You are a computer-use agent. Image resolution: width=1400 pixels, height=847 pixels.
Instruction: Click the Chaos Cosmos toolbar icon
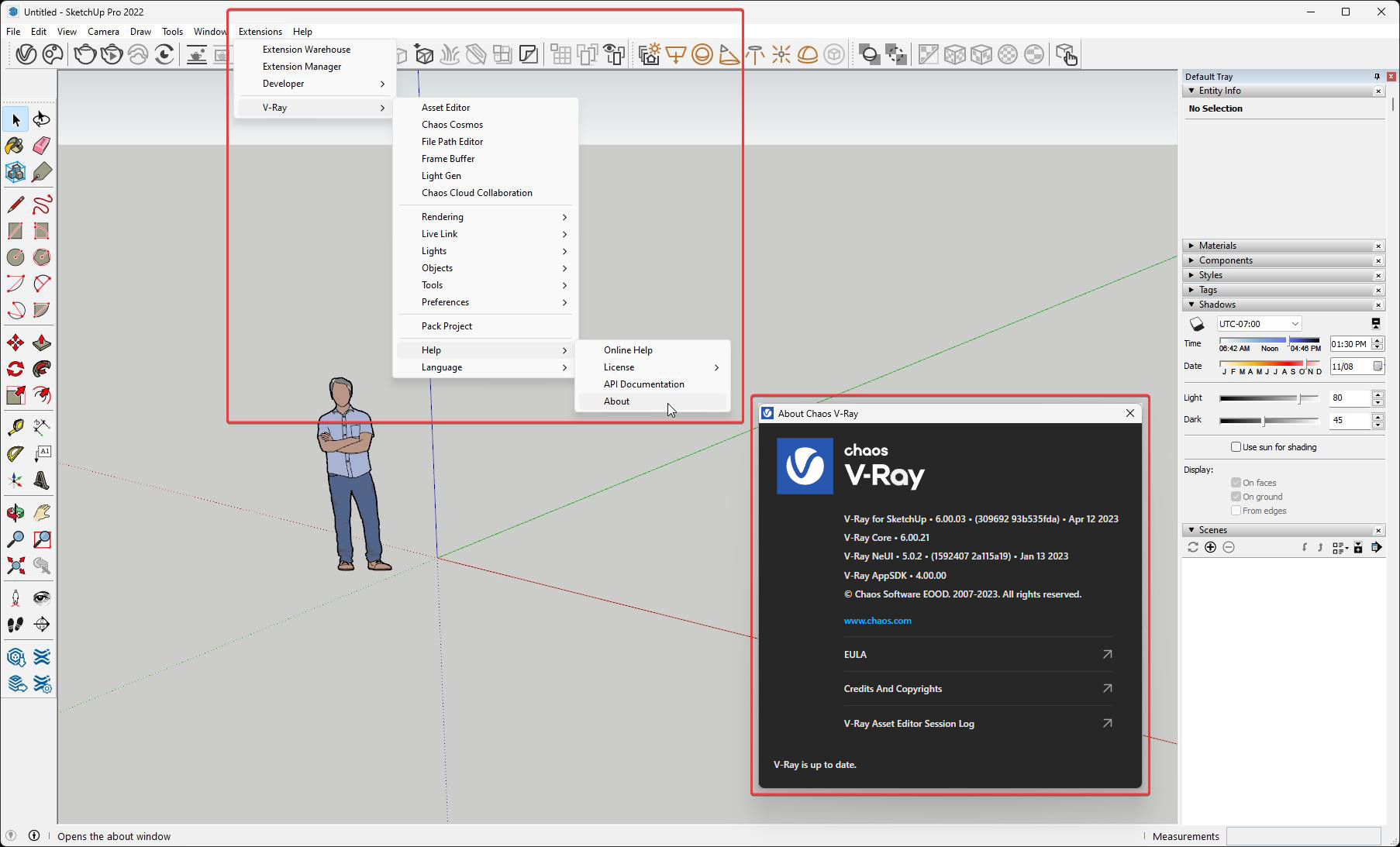point(53,54)
